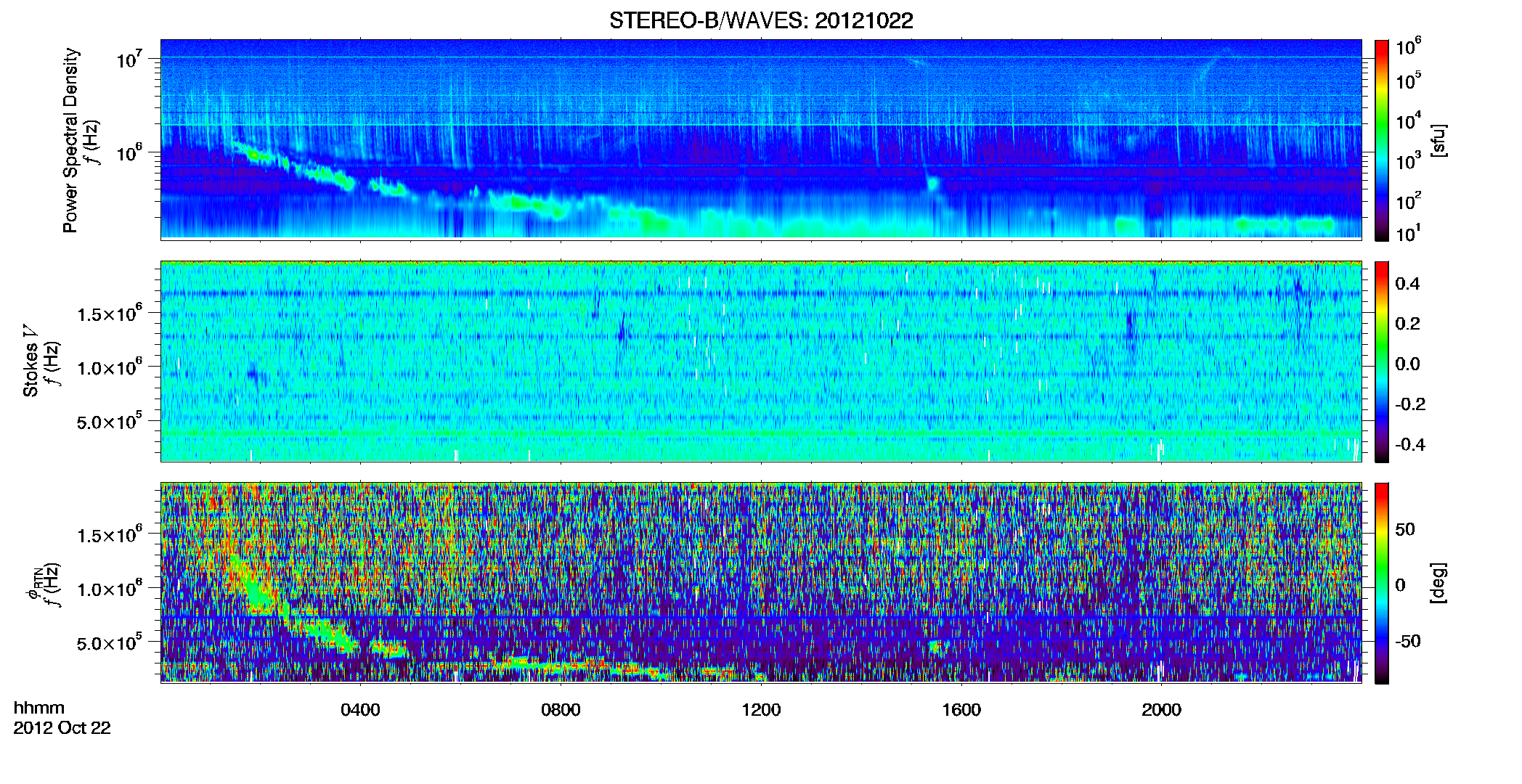Click the 10^2 label on the sfu color bar
This screenshot has width=1522, height=784.
(1409, 201)
